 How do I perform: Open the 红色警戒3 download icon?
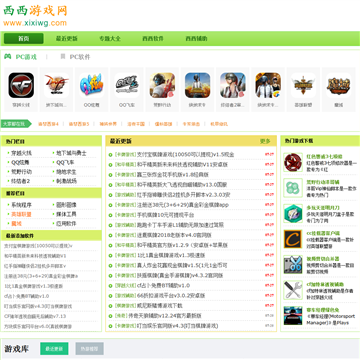point(293,163)
